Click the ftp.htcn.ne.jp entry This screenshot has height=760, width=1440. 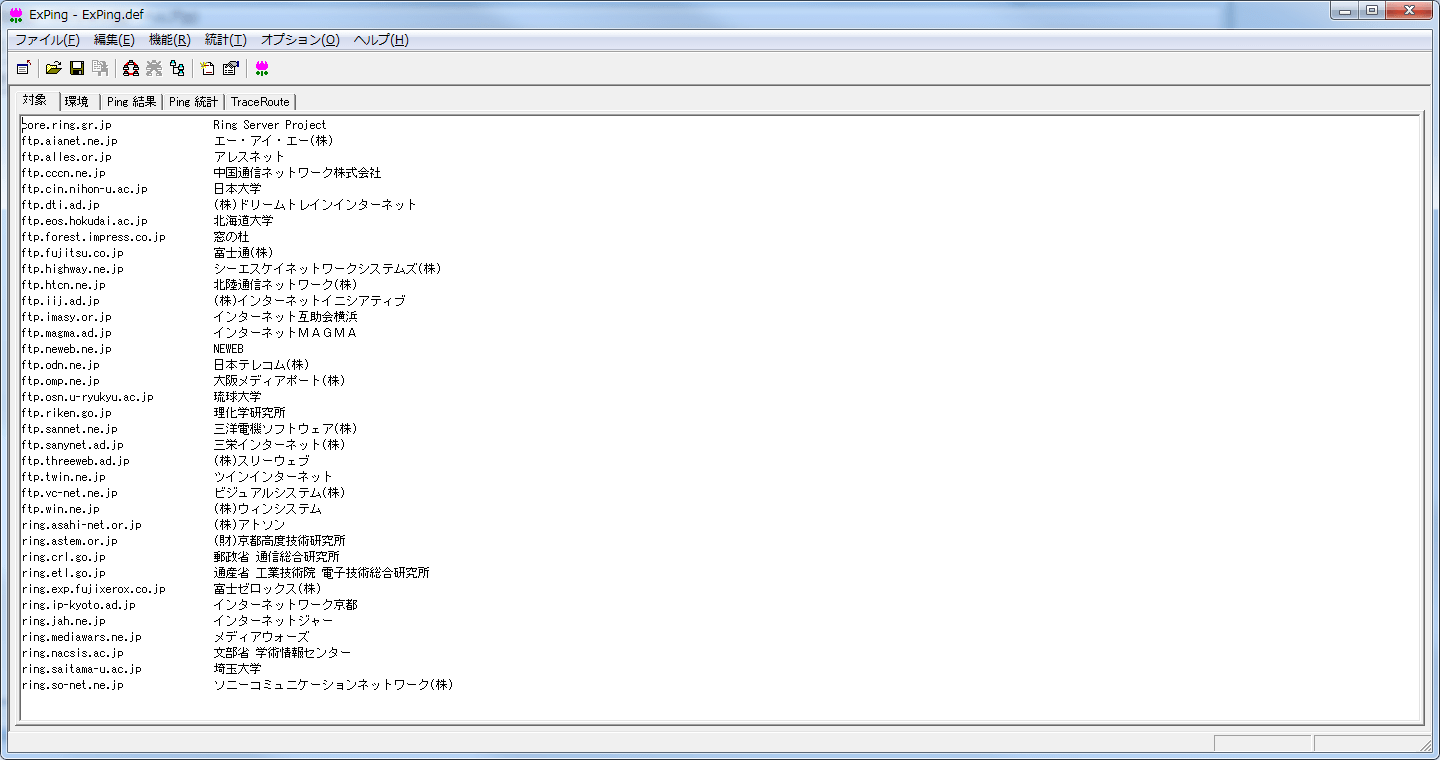click(x=64, y=285)
